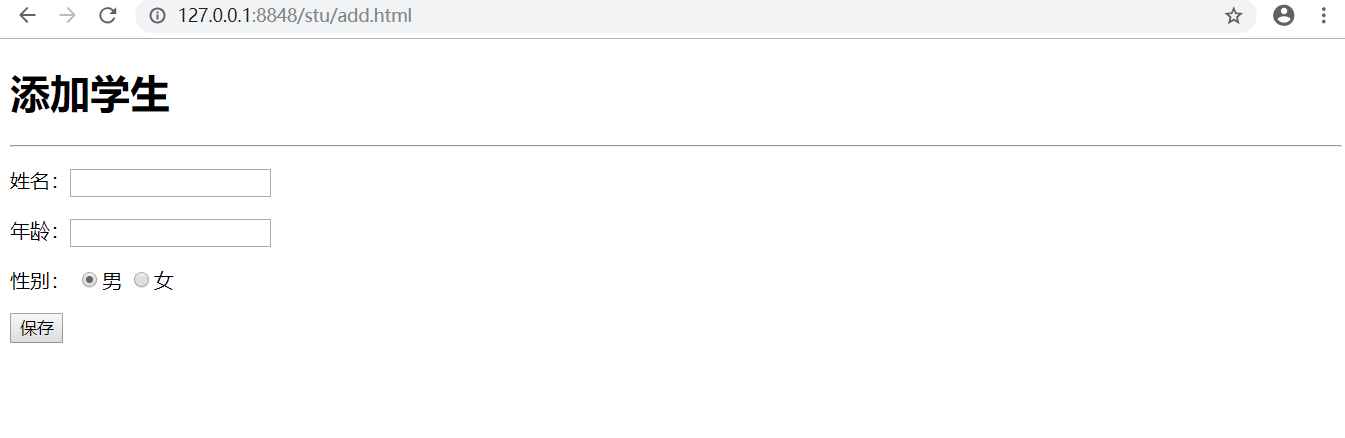Focus the 年龄 text input field
Image resolution: width=1345 pixels, height=438 pixels.
[170, 233]
